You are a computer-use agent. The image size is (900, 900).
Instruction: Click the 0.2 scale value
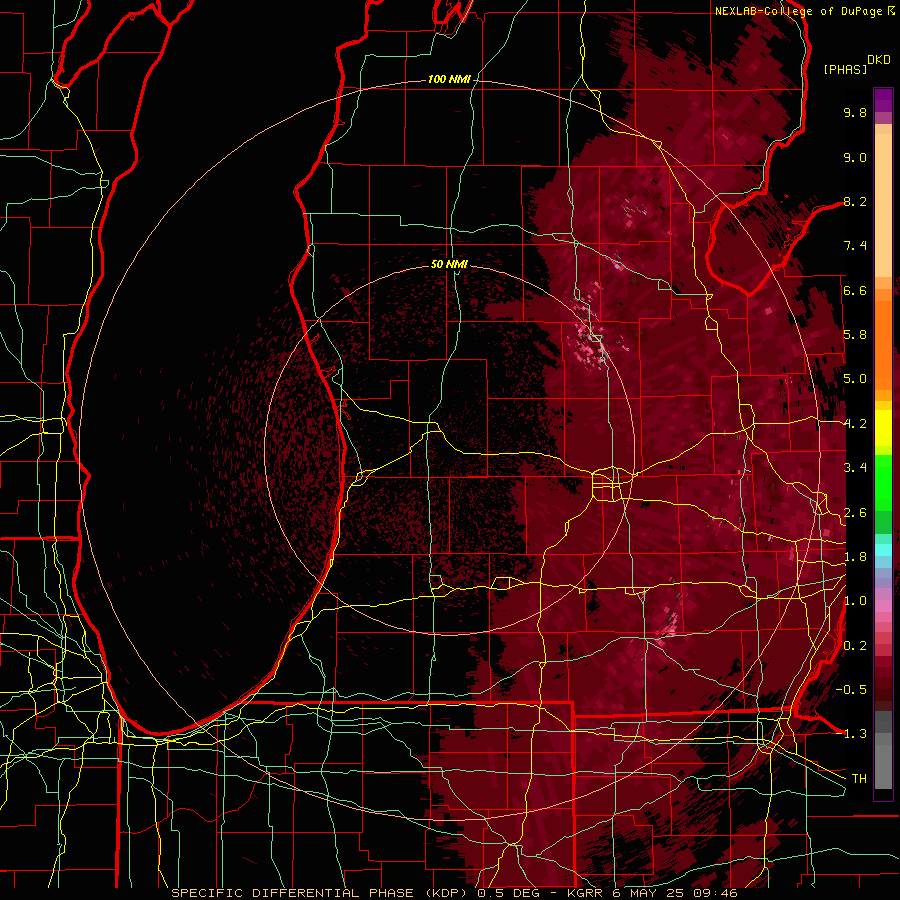(x=855, y=646)
